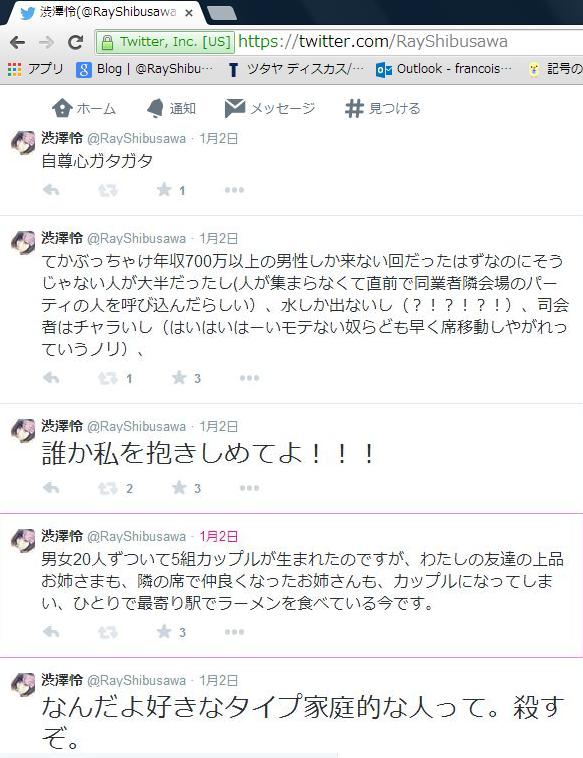Image resolution: width=583 pixels, height=758 pixels.
Task: Open 通知 notifications
Action: click(x=172, y=108)
